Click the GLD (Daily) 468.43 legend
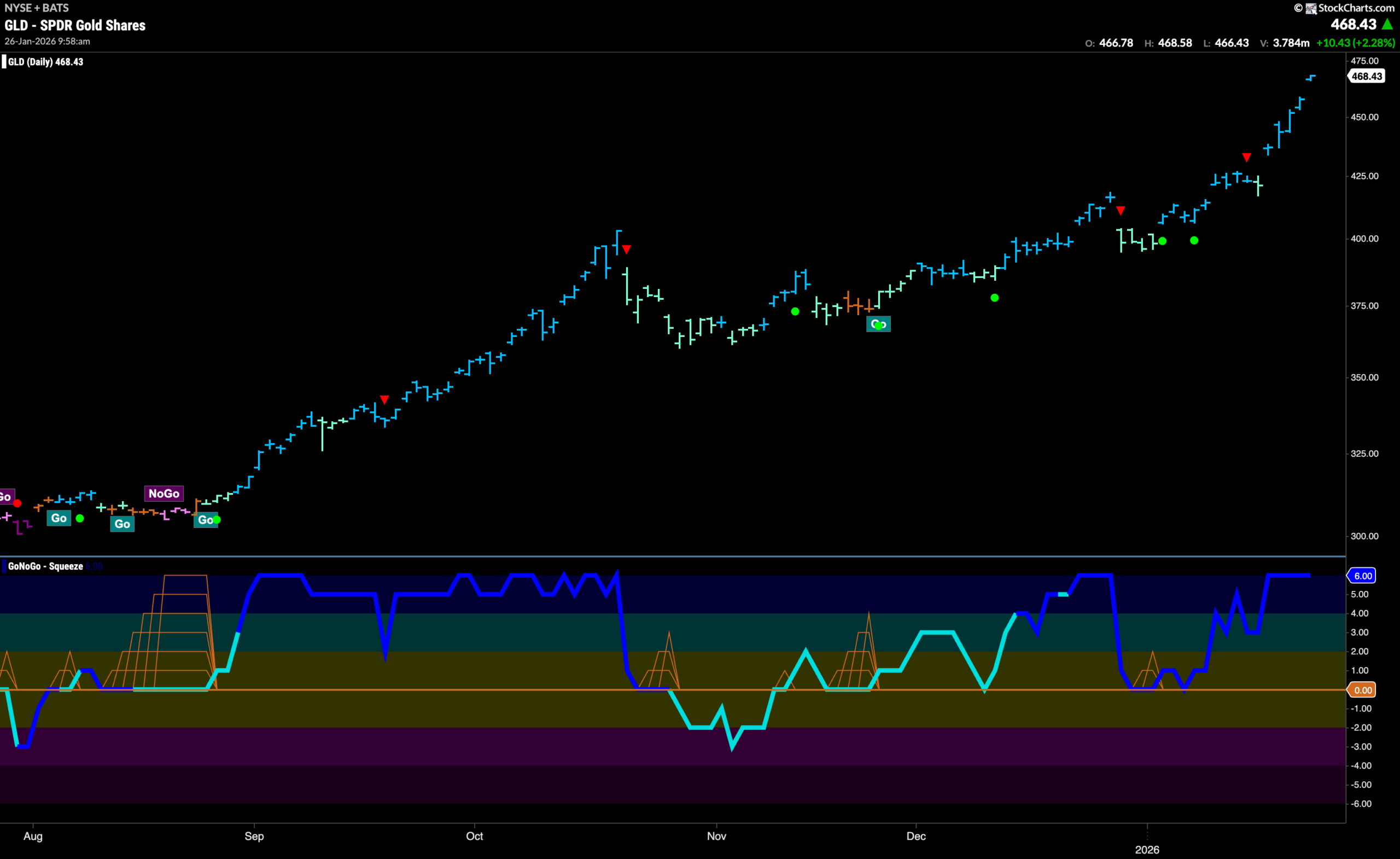 coord(45,62)
